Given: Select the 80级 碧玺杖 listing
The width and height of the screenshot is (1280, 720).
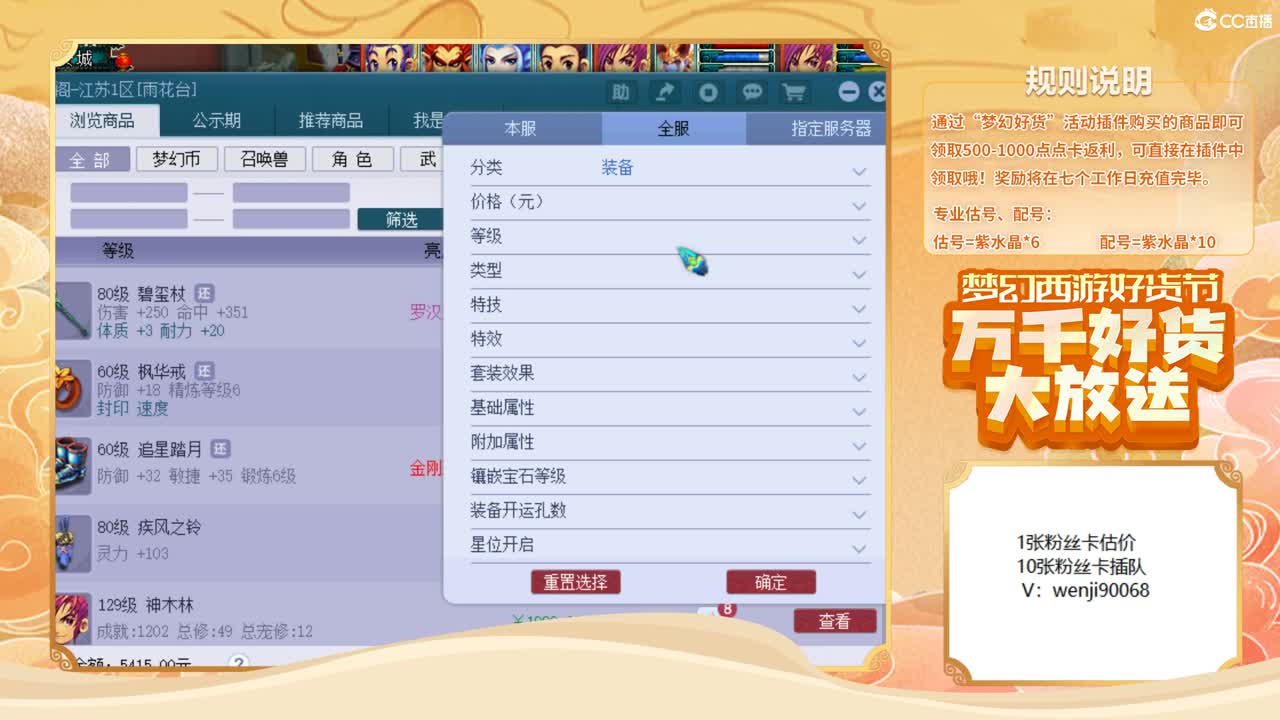Looking at the screenshot, I should [250, 311].
